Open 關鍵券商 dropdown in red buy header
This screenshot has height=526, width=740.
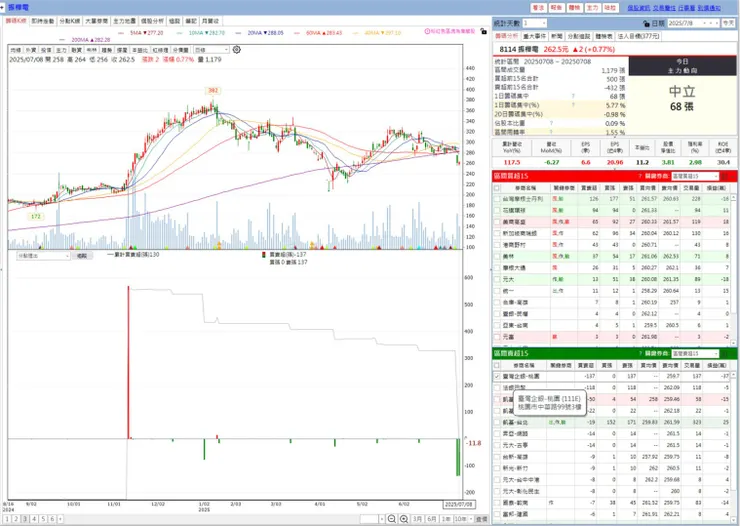click(695, 176)
